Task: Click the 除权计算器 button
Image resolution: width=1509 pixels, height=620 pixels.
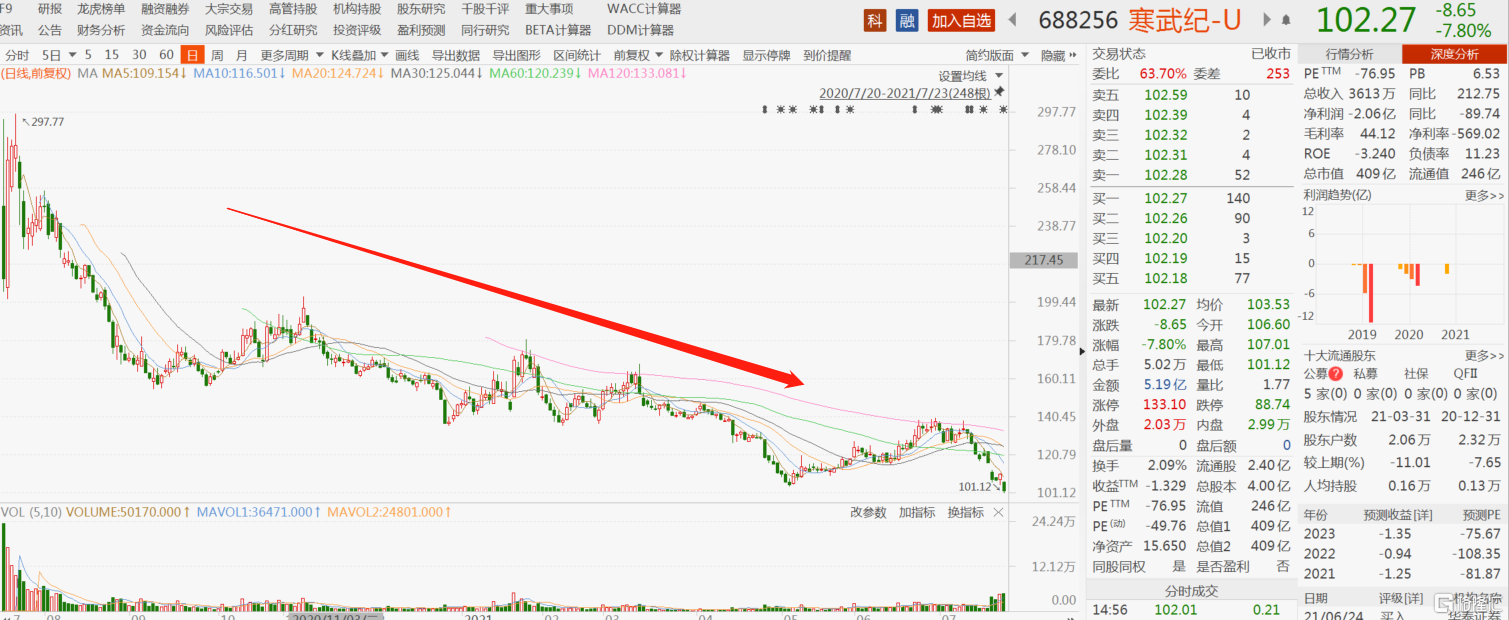Action: [x=701, y=56]
